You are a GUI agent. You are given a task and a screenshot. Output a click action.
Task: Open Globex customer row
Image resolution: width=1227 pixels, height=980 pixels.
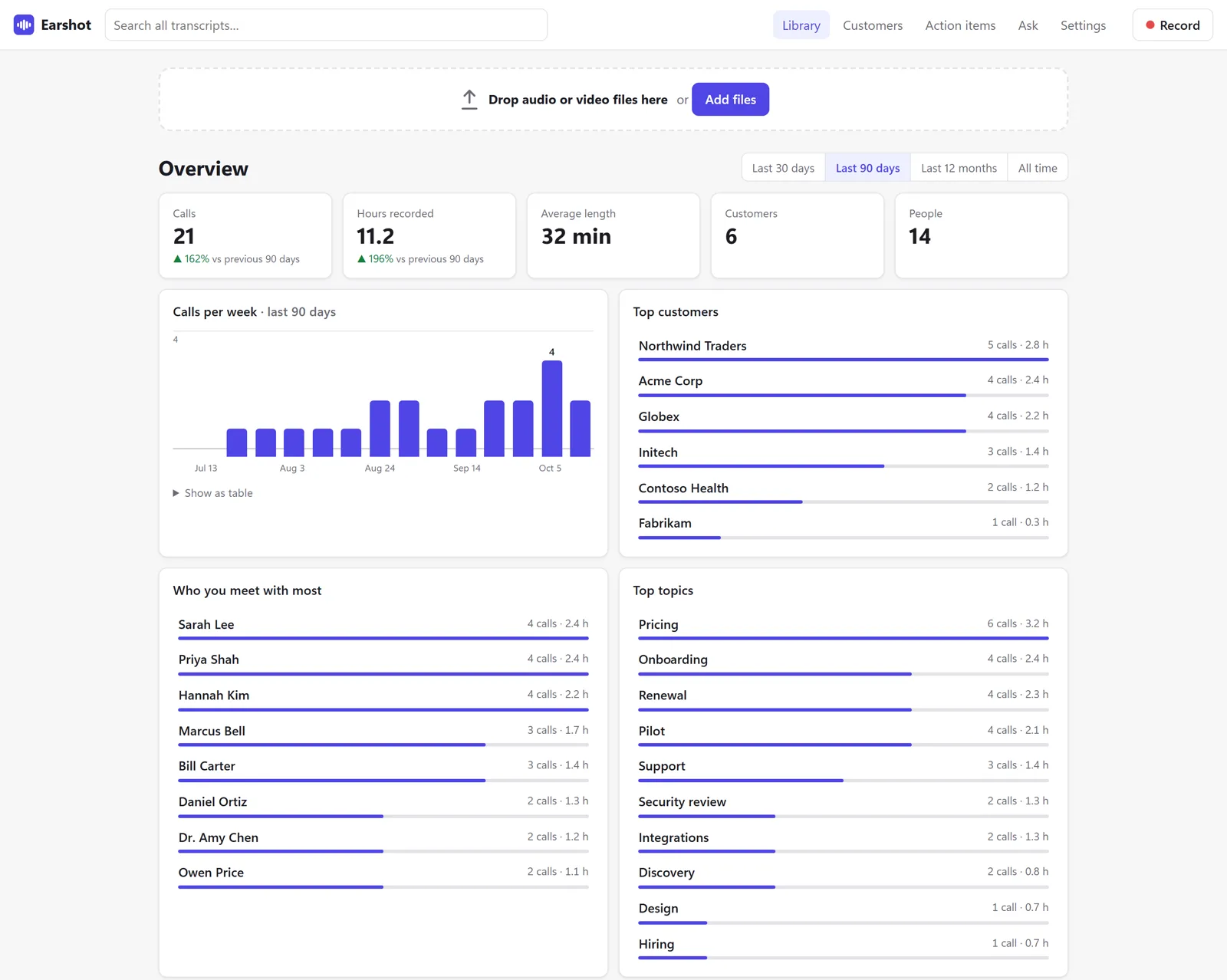pos(843,420)
